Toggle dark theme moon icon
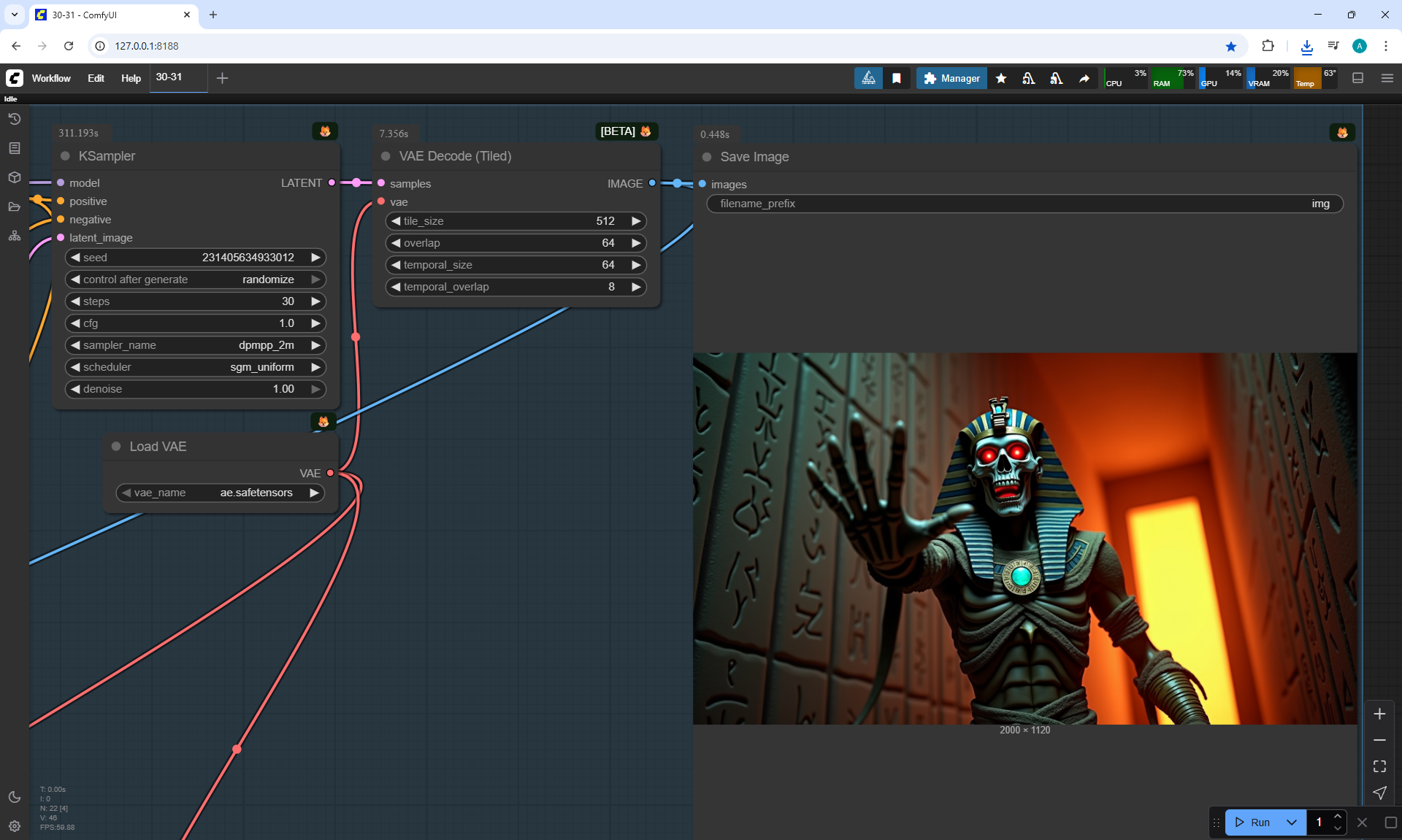 [15, 797]
